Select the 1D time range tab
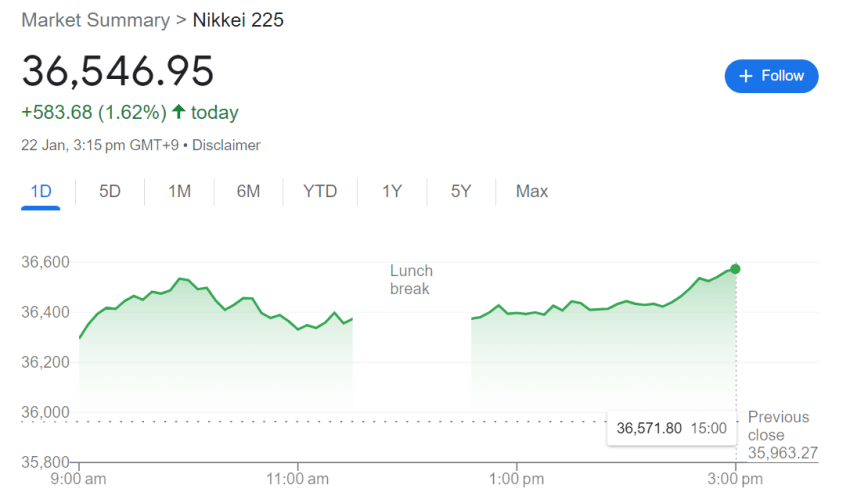 pos(41,191)
